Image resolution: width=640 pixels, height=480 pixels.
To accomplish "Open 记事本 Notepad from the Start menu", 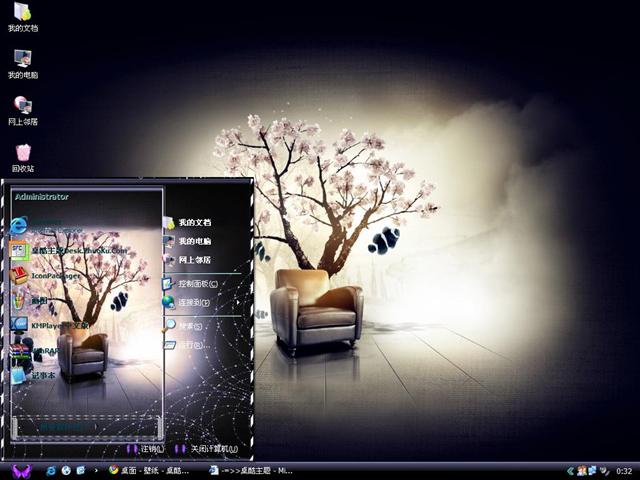I will [33, 375].
